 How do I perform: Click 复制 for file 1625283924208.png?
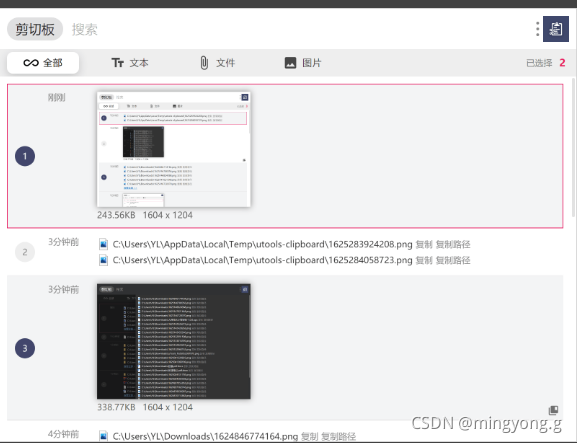424,245
